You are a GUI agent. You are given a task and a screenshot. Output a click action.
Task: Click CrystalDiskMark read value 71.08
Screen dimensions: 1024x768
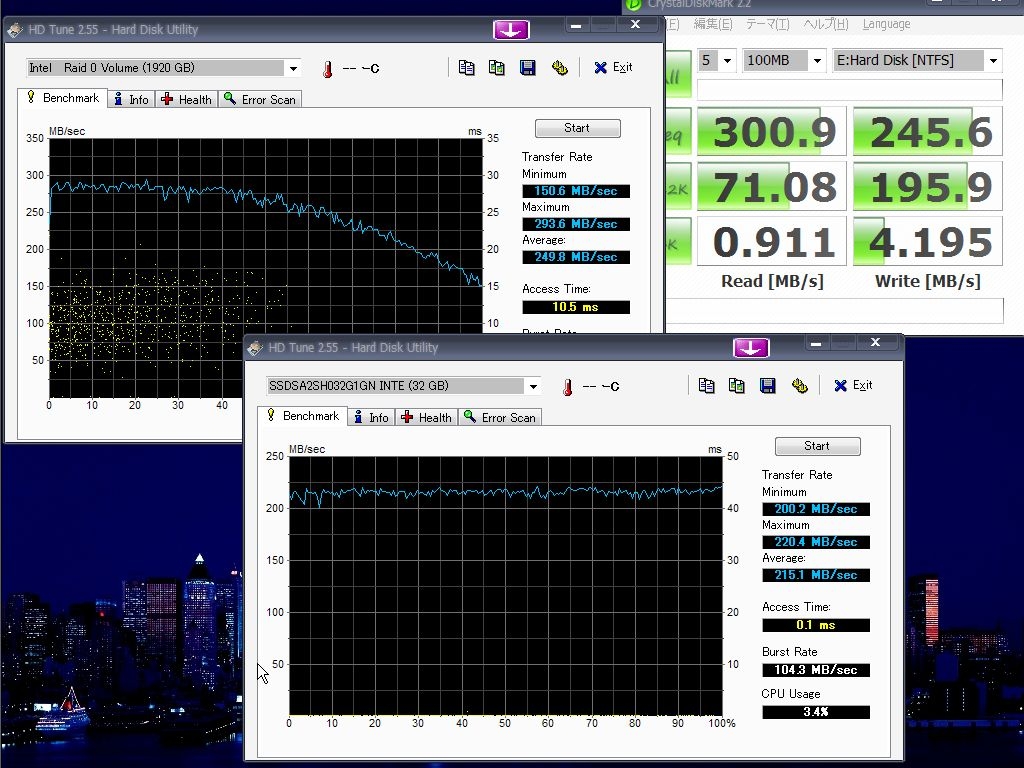point(772,186)
